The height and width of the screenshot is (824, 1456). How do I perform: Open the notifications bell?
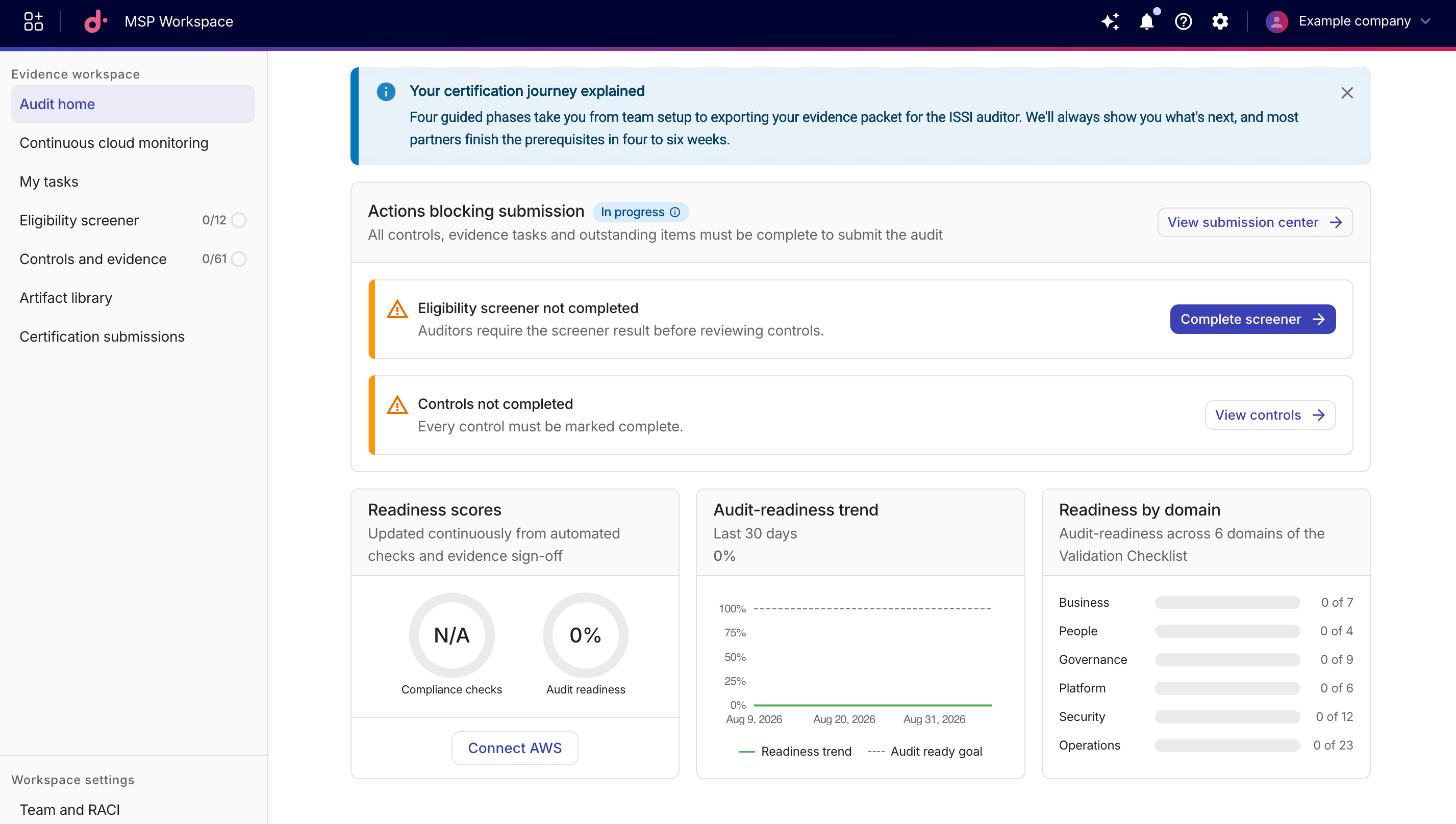click(1146, 21)
